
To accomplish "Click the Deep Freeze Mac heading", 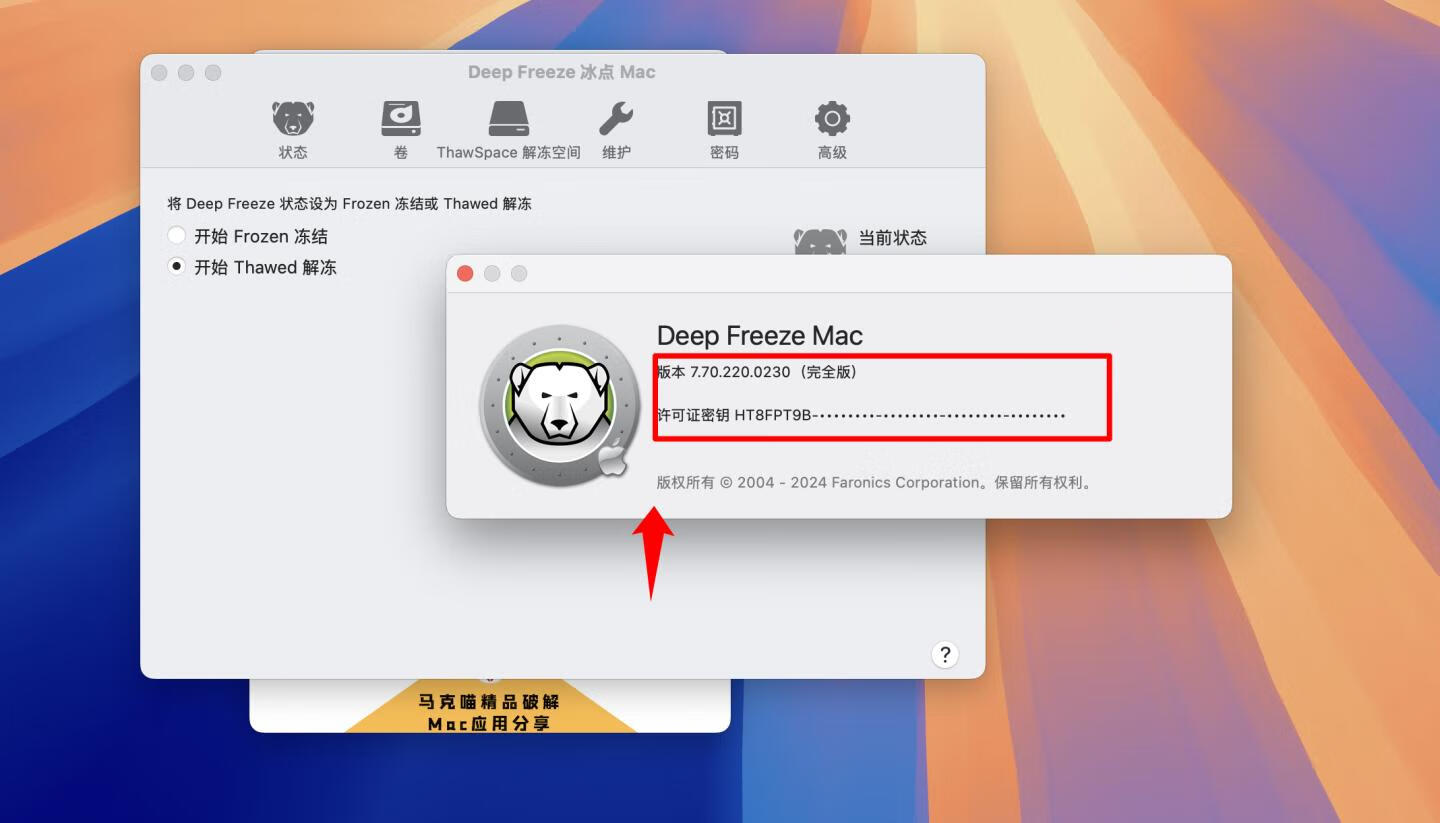I will tap(760, 336).
